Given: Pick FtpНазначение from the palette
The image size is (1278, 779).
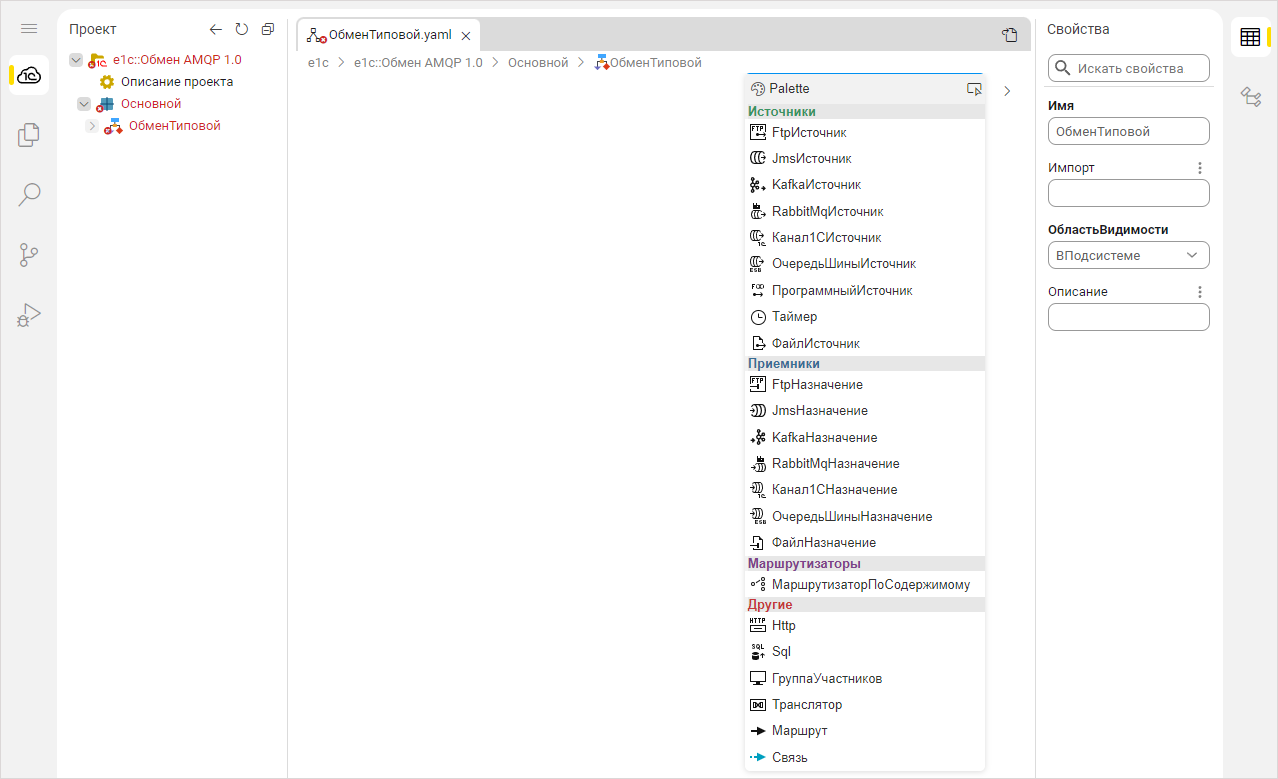Looking at the screenshot, I should pos(865,384).
